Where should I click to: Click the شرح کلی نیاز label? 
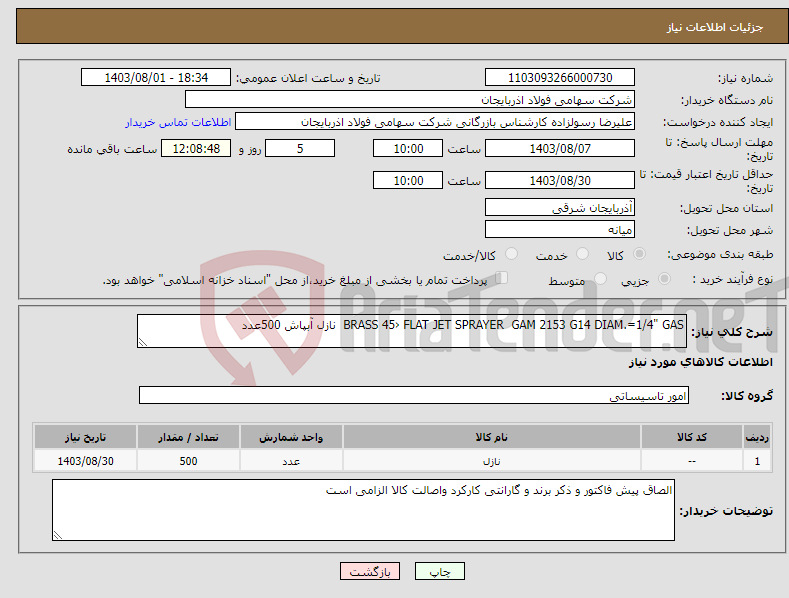732,332
